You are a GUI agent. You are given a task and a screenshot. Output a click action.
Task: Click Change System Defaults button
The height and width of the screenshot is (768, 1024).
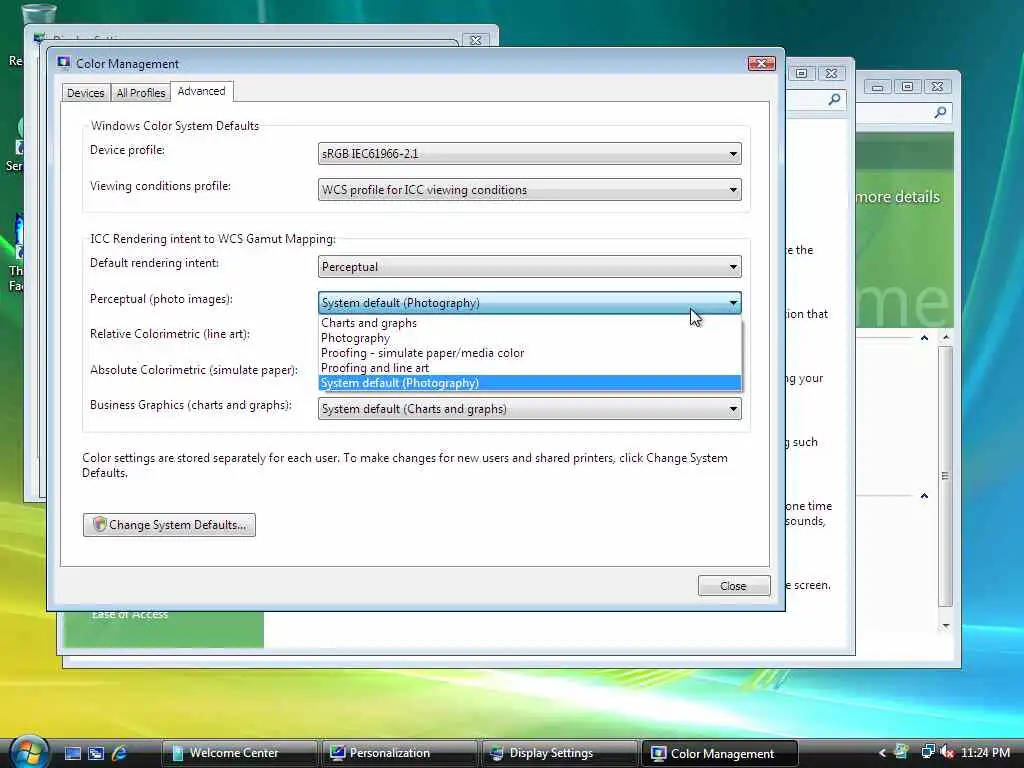click(x=169, y=525)
